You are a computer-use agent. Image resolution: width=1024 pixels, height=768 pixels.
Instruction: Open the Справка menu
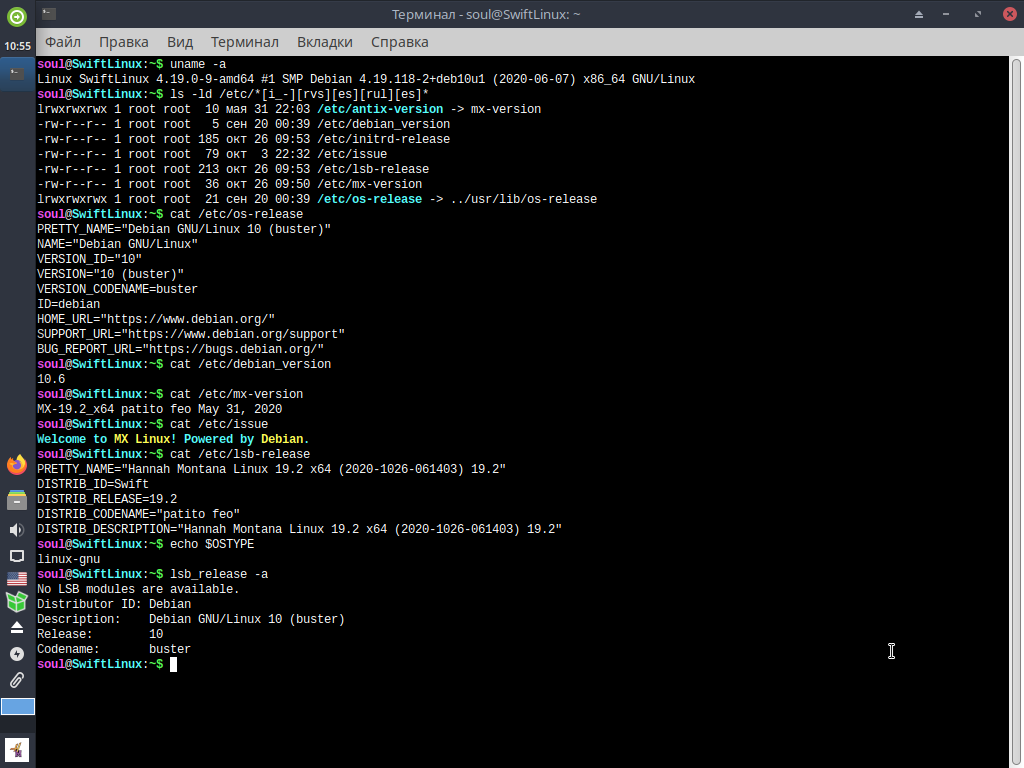click(x=400, y=42)
